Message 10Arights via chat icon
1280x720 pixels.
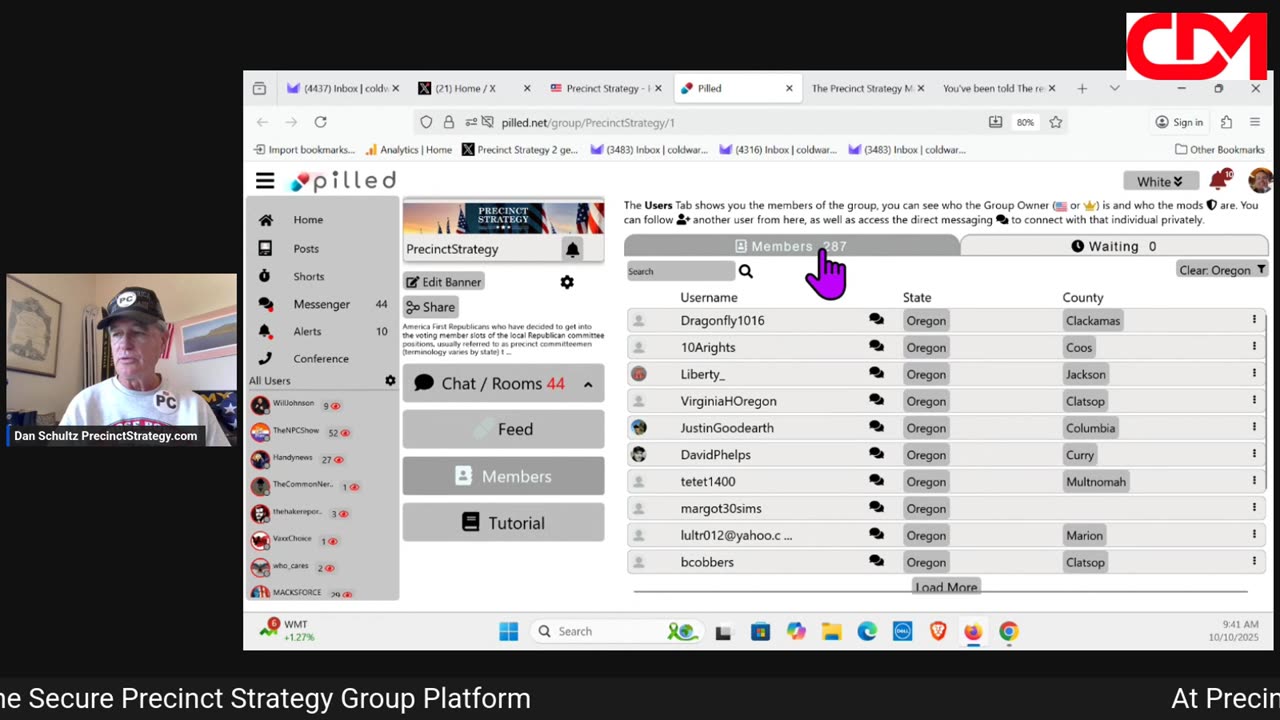point(876,347)
